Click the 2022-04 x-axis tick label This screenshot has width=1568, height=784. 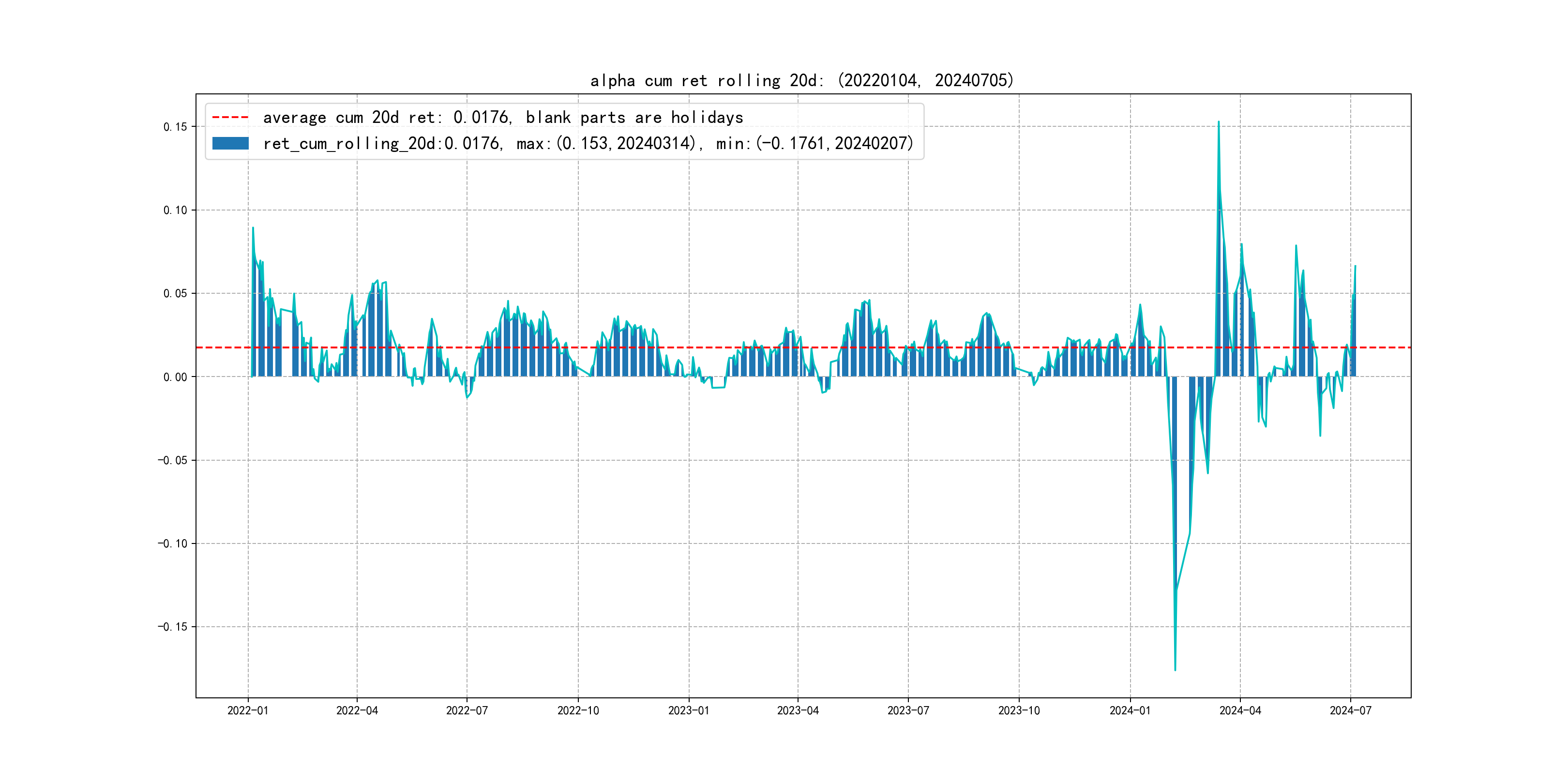coord(357,710)
